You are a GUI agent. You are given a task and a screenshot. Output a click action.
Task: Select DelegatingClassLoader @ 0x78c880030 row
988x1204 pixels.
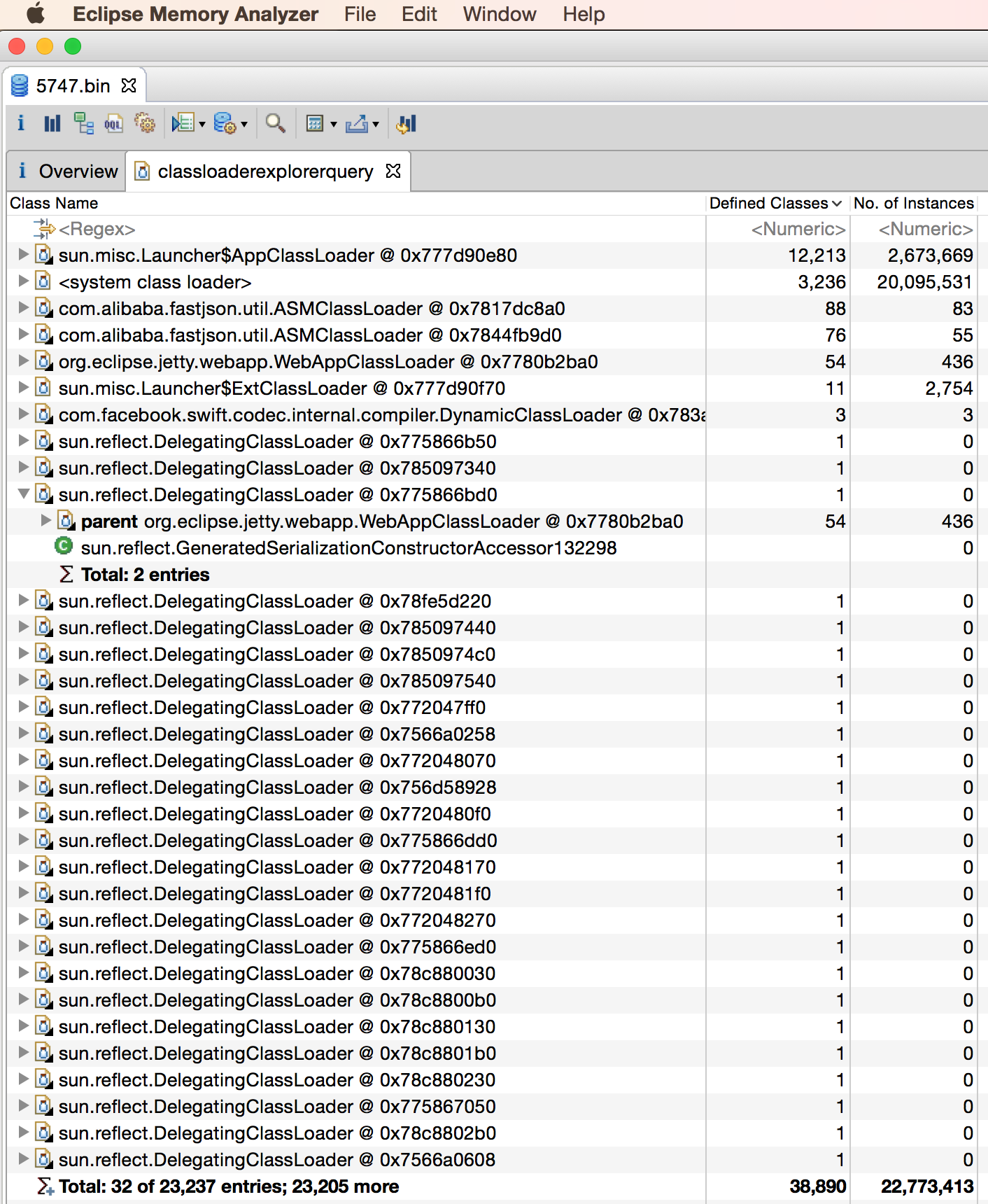point(493,974)
